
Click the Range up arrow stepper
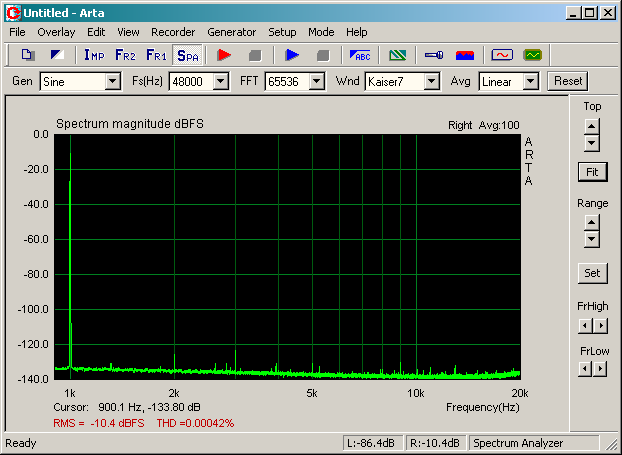[591, 222]
